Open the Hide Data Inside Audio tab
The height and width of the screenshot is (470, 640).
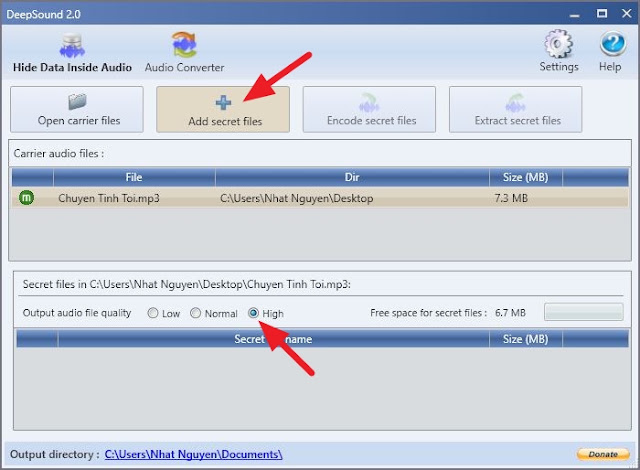72,53
